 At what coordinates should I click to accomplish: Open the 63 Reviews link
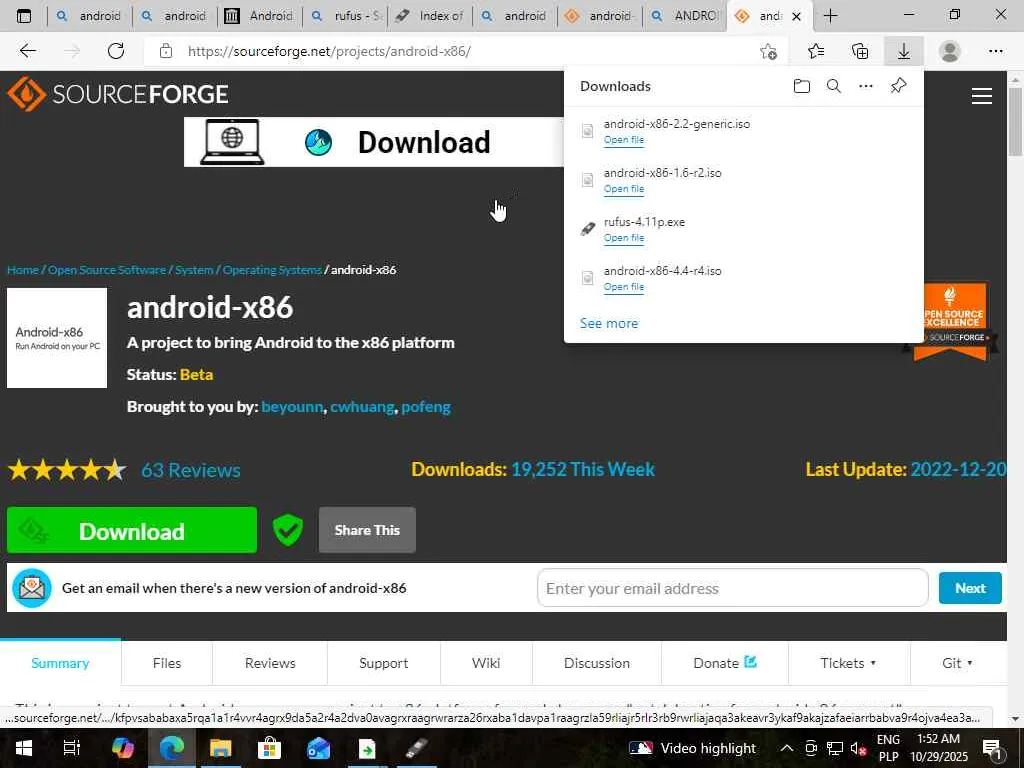click(x=191, y=470)
